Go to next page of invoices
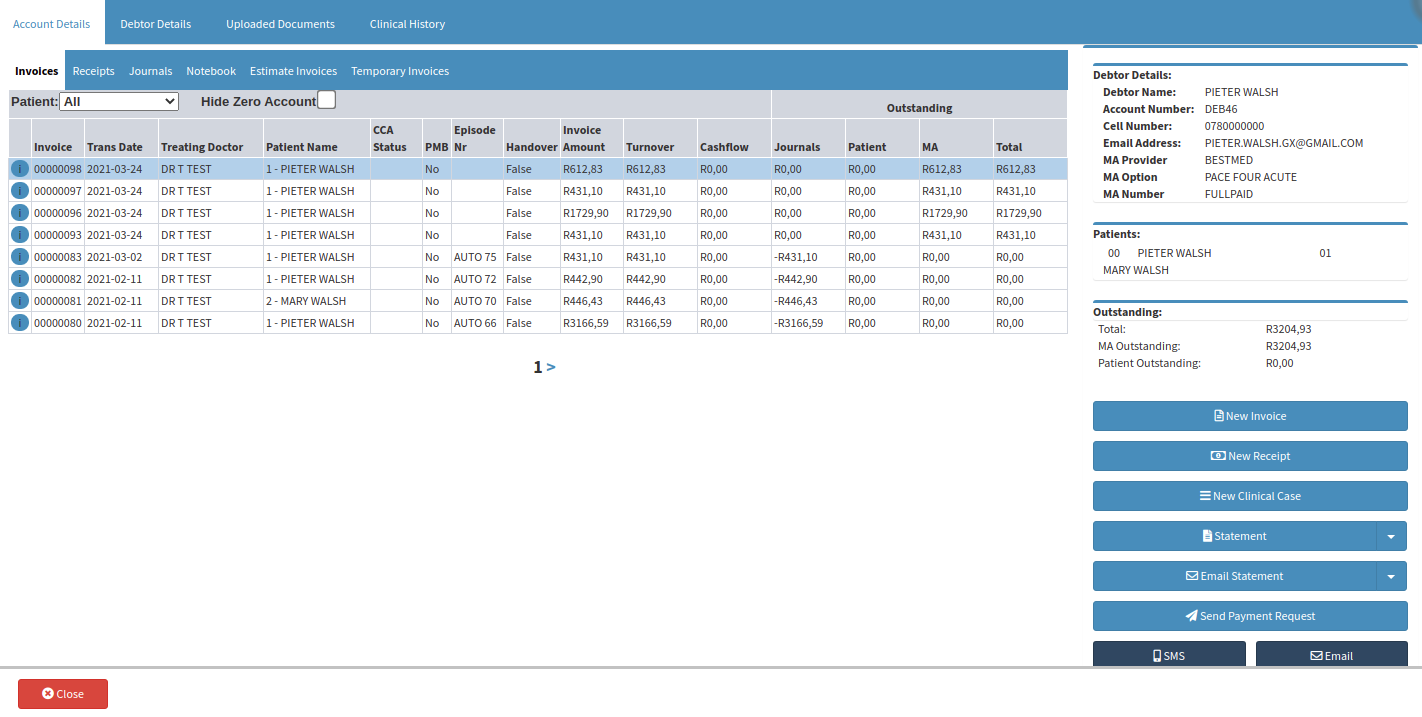 [551, 367]
